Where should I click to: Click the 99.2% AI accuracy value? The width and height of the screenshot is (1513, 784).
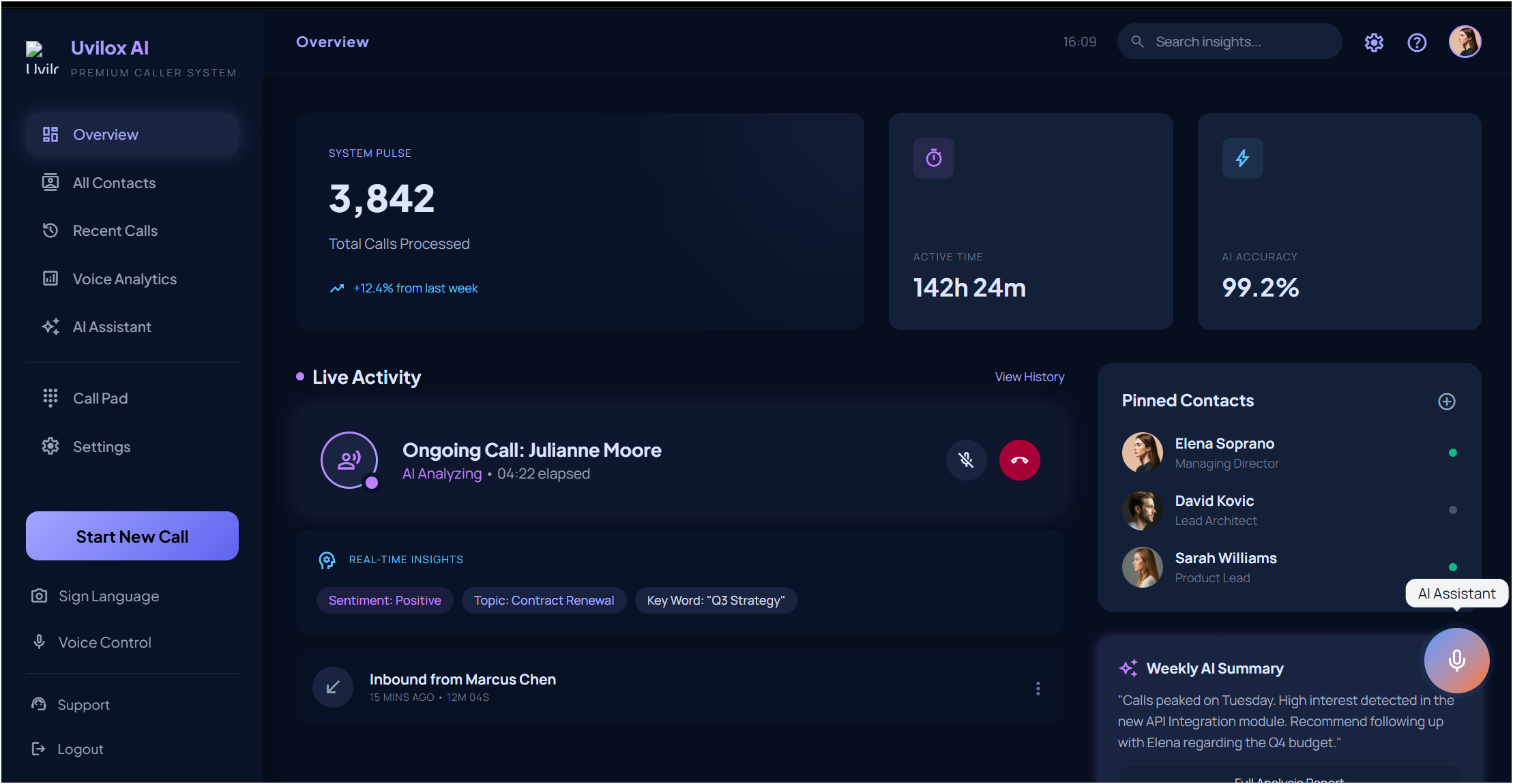1261,288
